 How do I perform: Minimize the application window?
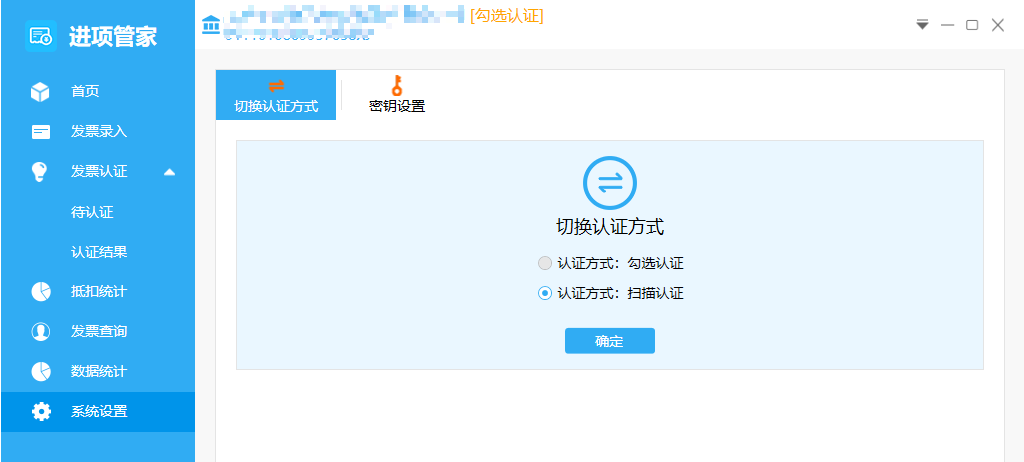tap(948, 25)
